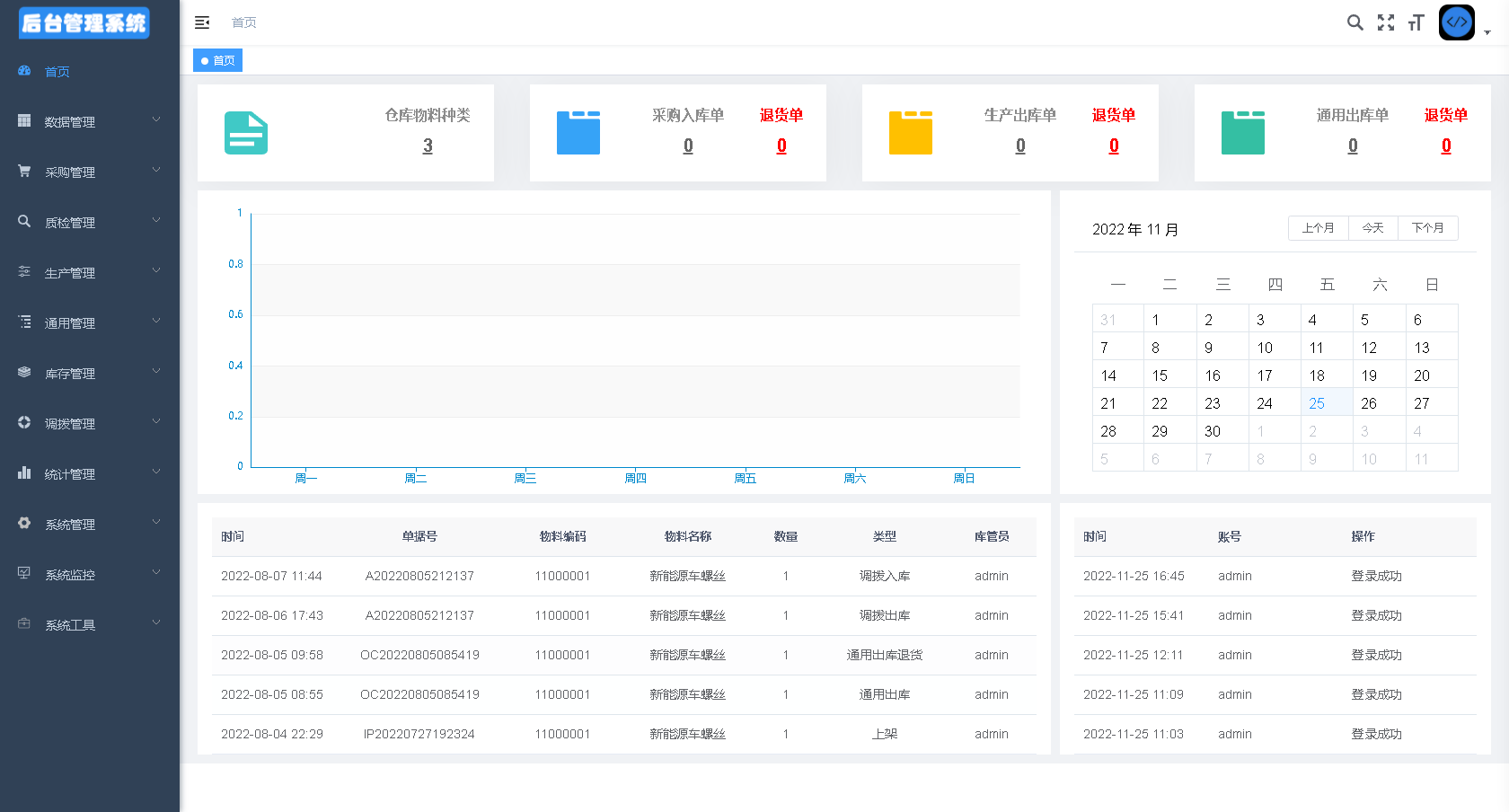
Task: Go to next month with 下个月
Action: coord(1427,228)
